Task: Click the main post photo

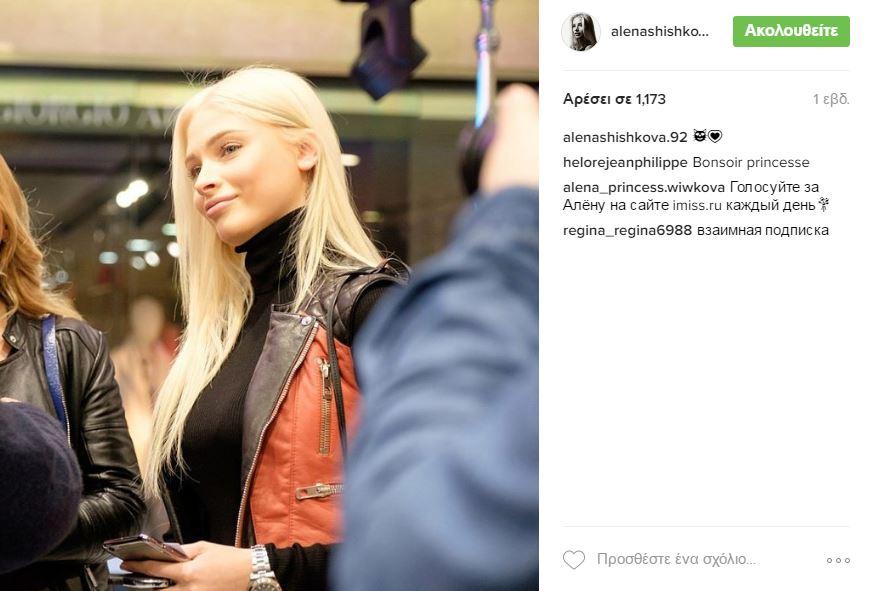Action: [x=269, y=296]
